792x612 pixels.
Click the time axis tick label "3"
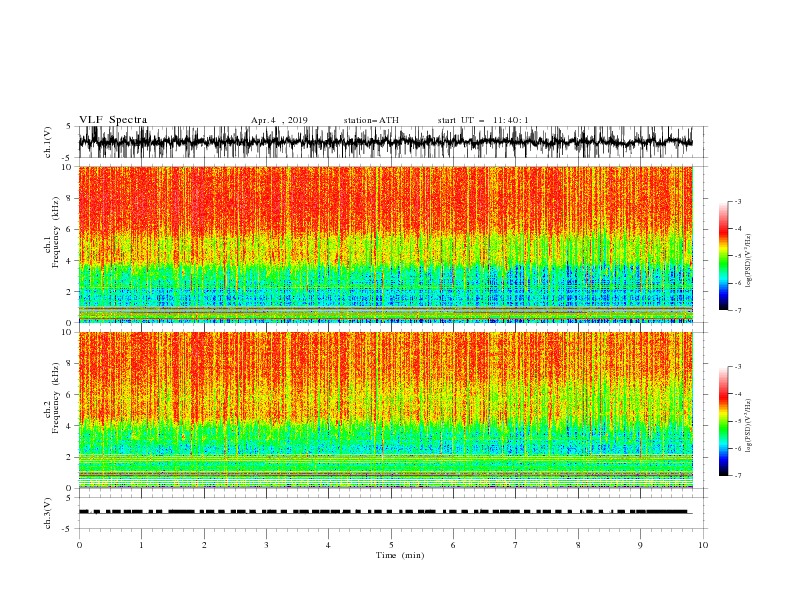point(266,545)
